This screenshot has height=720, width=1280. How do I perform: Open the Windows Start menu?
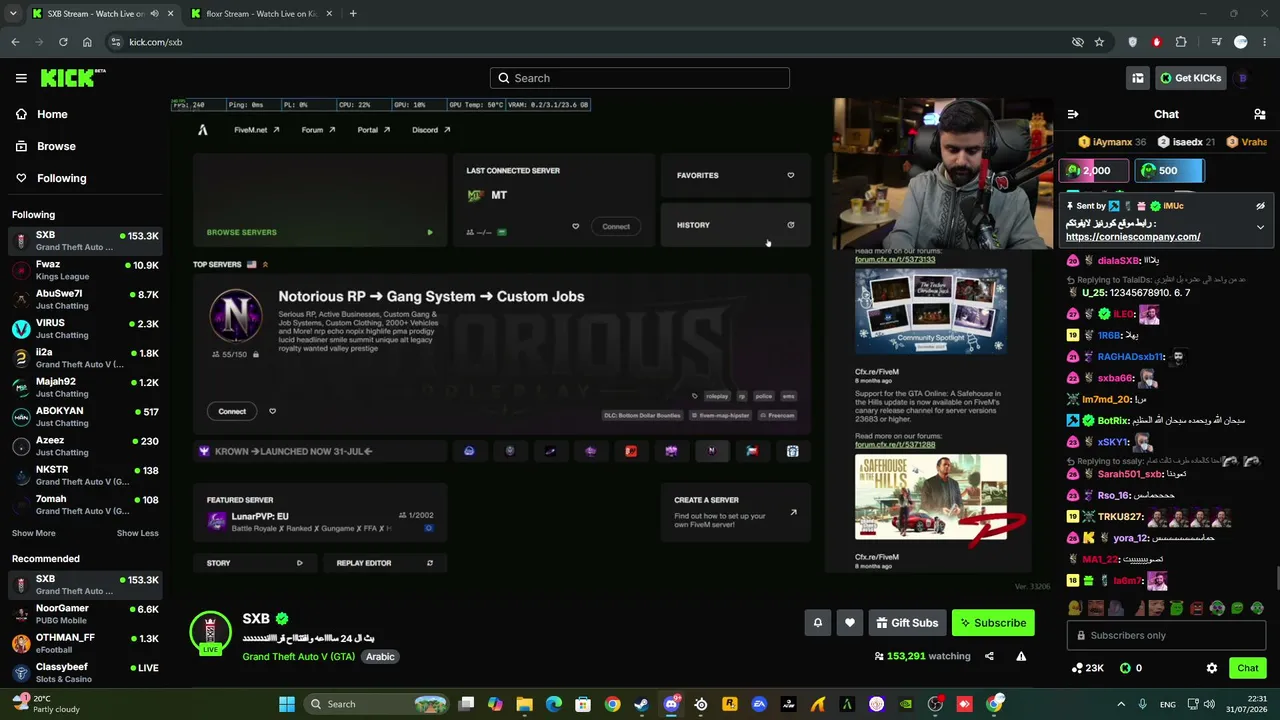(x=287, y=704)
